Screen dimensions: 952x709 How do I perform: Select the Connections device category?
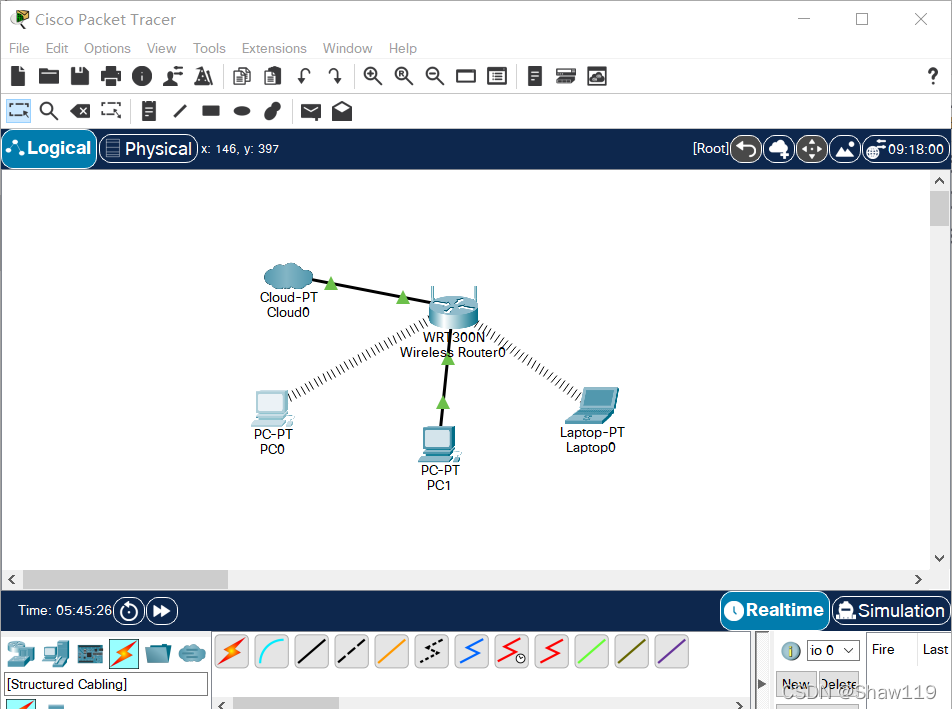[x=124, y=654]
